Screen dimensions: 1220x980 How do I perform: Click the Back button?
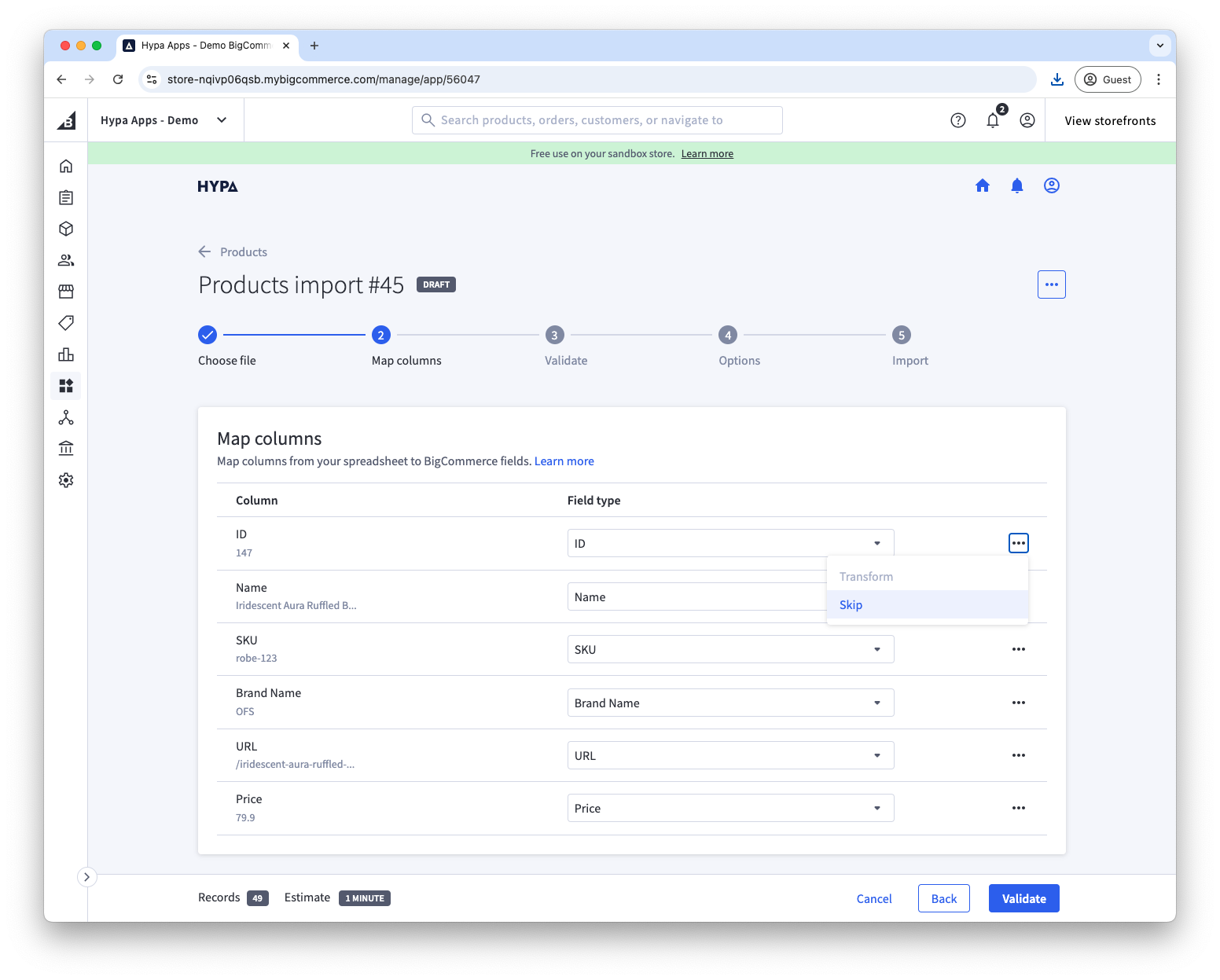coord(943,898)
